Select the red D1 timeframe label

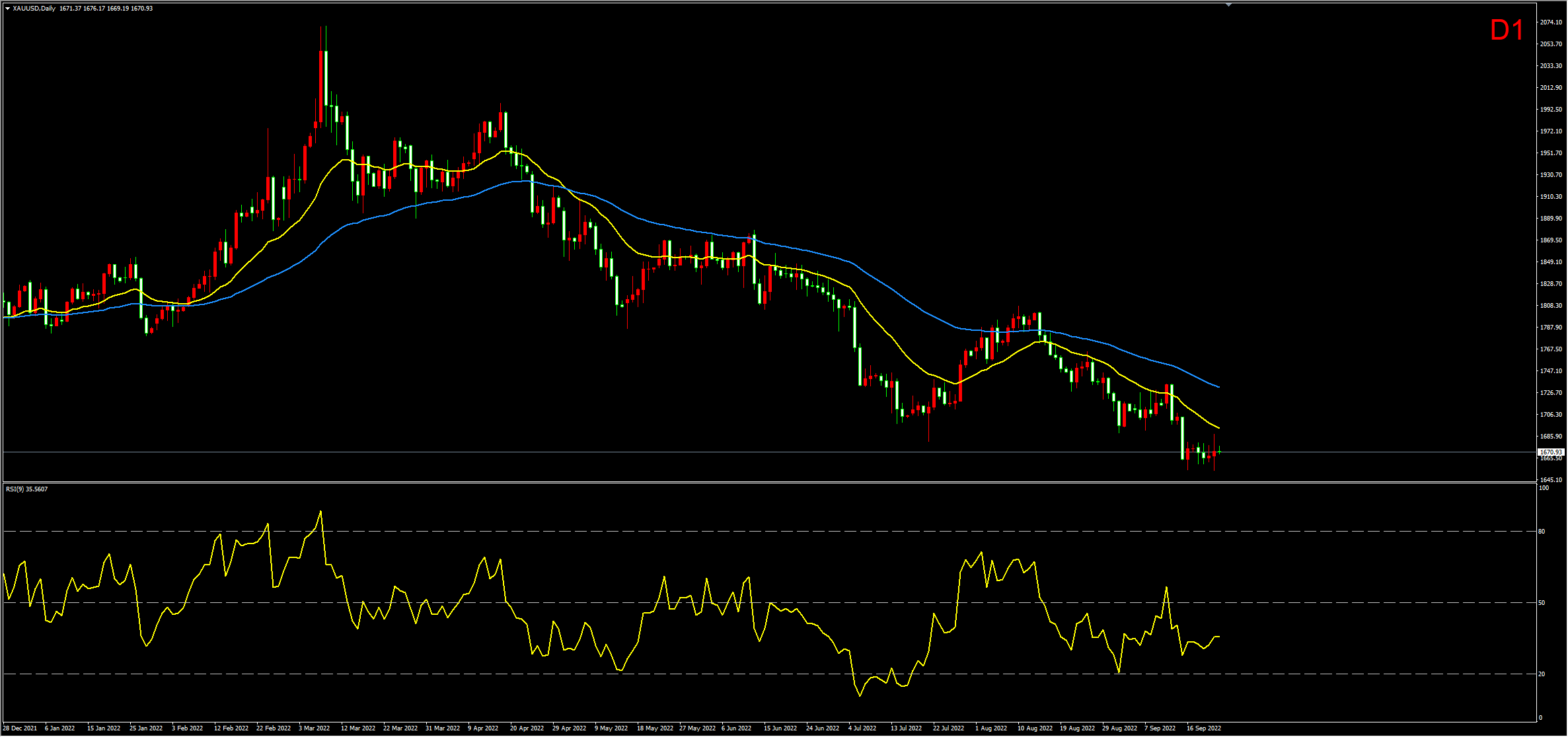click(x=1507, y=30)
